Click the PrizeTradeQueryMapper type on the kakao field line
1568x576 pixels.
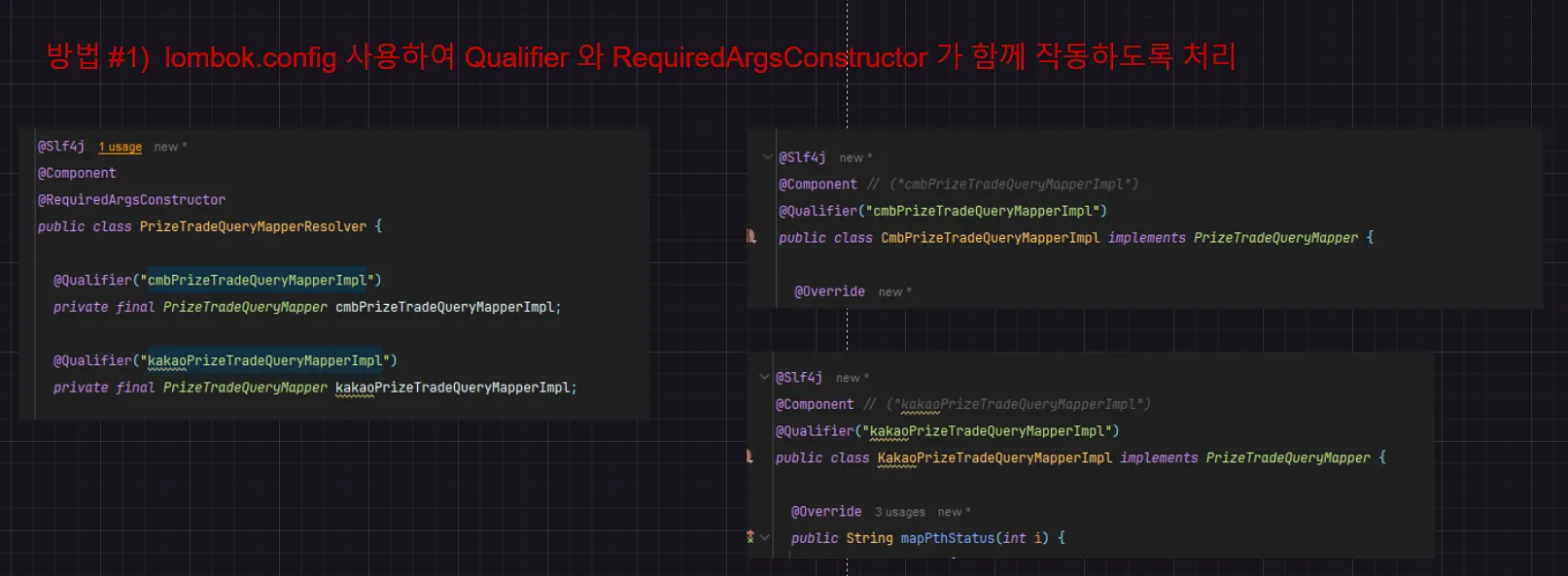pyautogui.click(x=245, y=388)
